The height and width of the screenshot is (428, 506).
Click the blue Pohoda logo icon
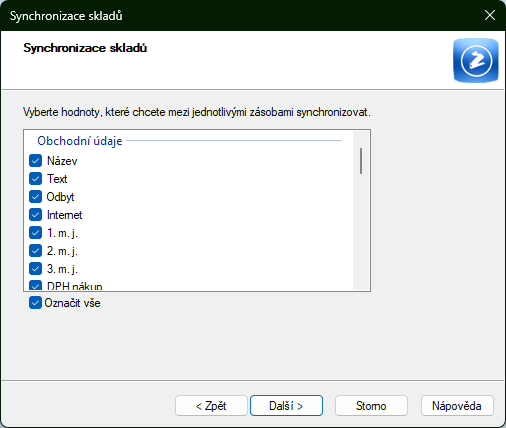(476, 60)
